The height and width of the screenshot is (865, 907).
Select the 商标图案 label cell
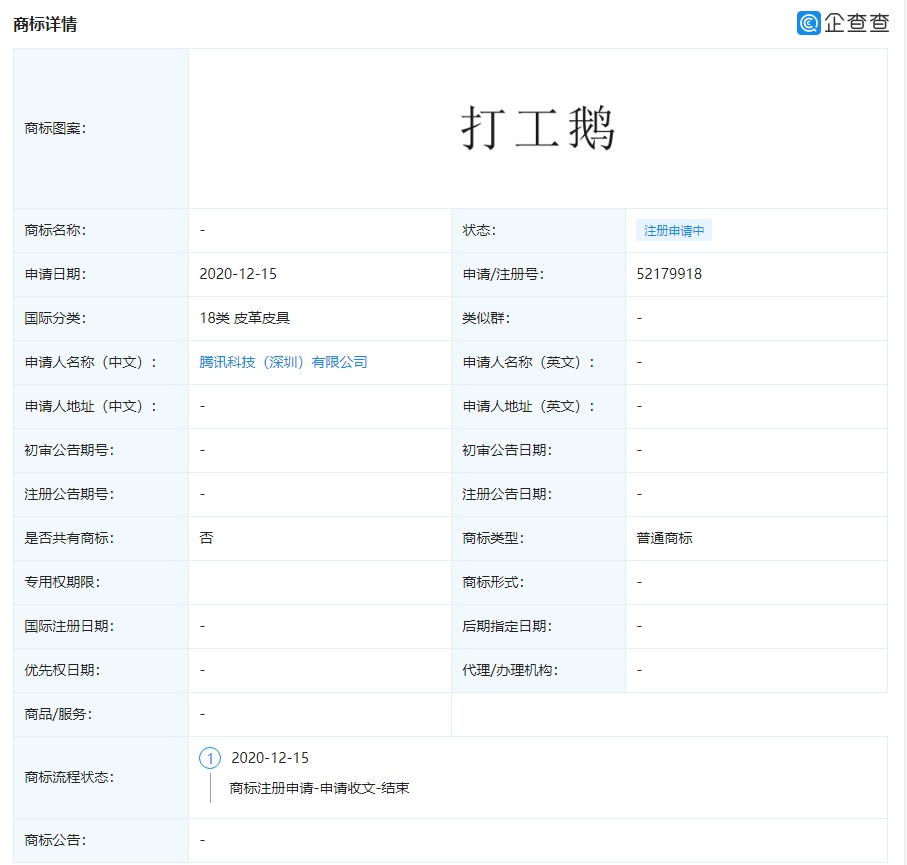[55, 129]
